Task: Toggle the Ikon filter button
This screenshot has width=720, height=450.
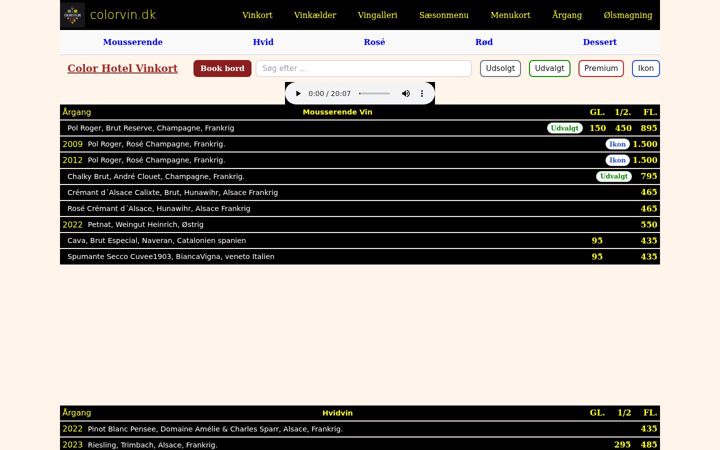Action: tap(646, 68)
